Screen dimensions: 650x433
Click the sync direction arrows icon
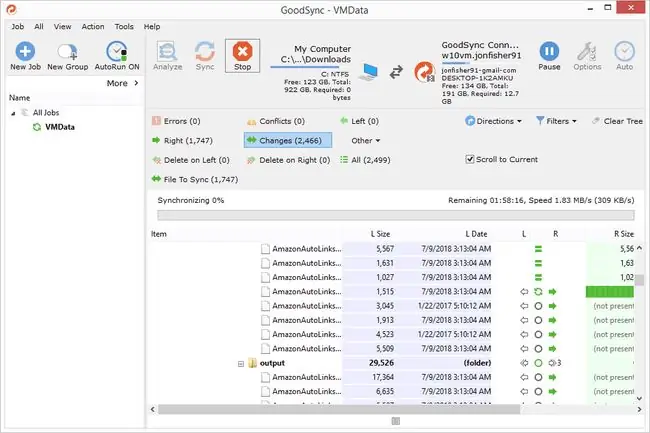396,72
